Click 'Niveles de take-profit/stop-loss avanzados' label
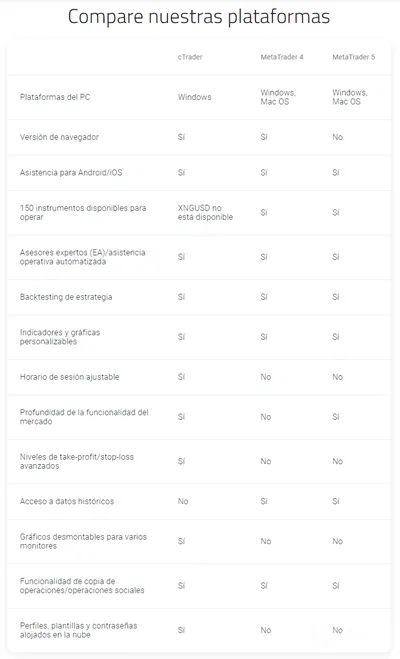400x659 pixels. 77,461
